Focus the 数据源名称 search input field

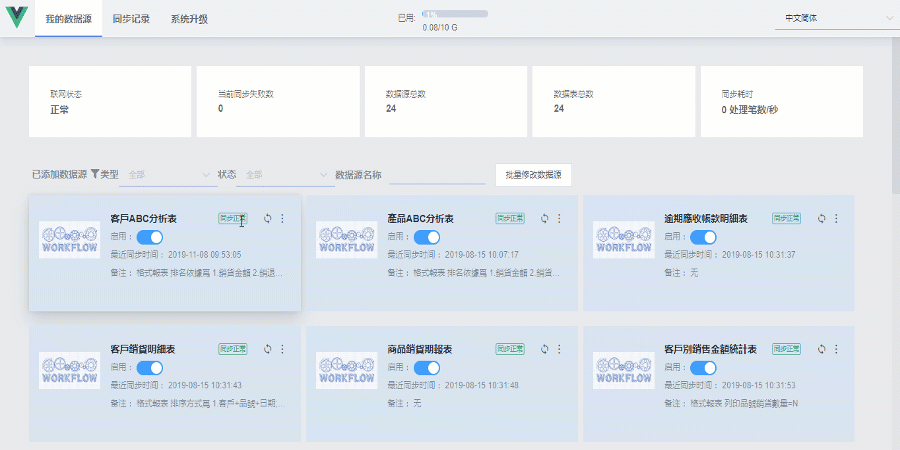pyautogui.click(x=436, y=175)
